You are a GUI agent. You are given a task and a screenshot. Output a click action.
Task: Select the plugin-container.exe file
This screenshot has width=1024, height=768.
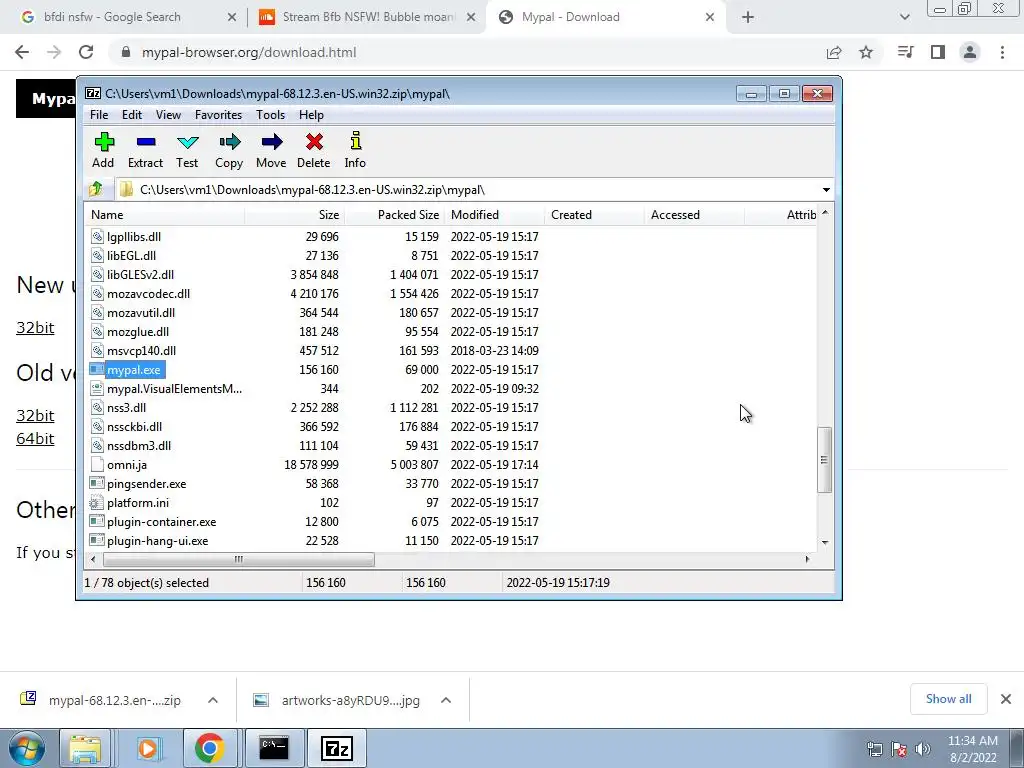tap(161, 521)
